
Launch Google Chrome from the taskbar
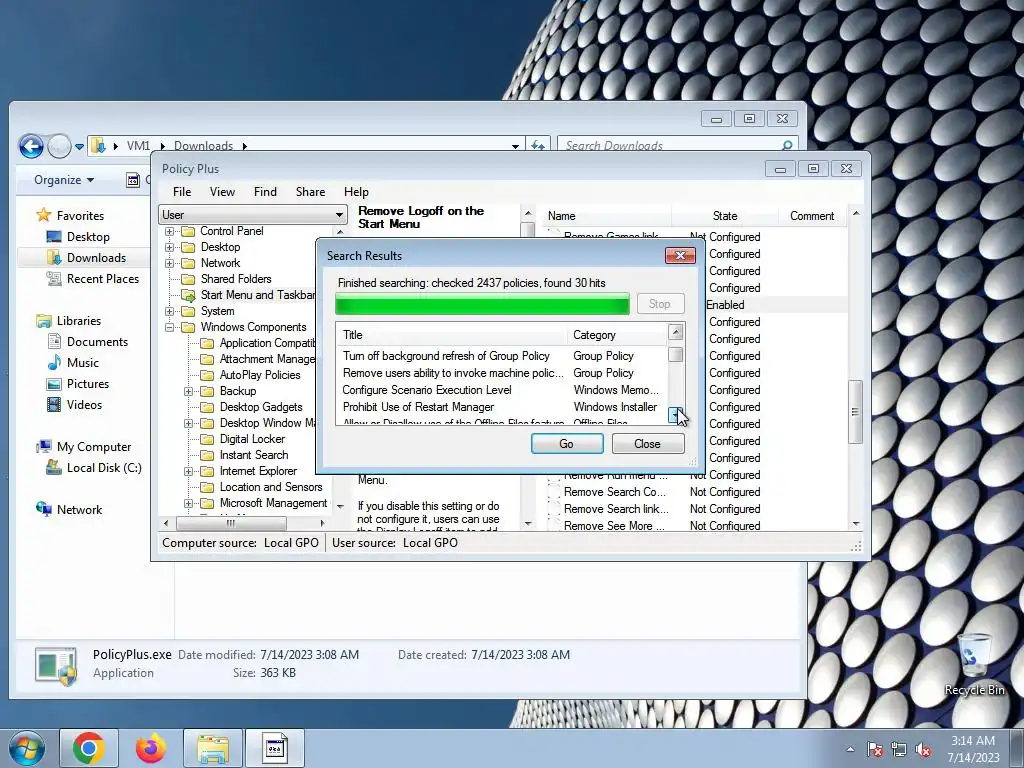point(89,748)
